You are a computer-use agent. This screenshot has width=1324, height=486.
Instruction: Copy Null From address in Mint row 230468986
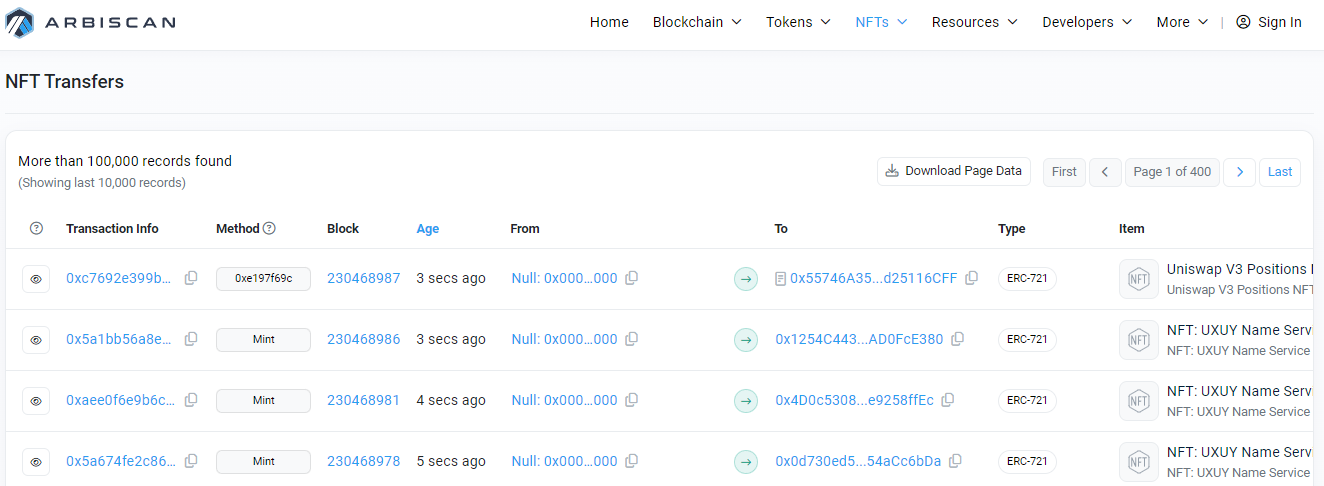(631, 339)
